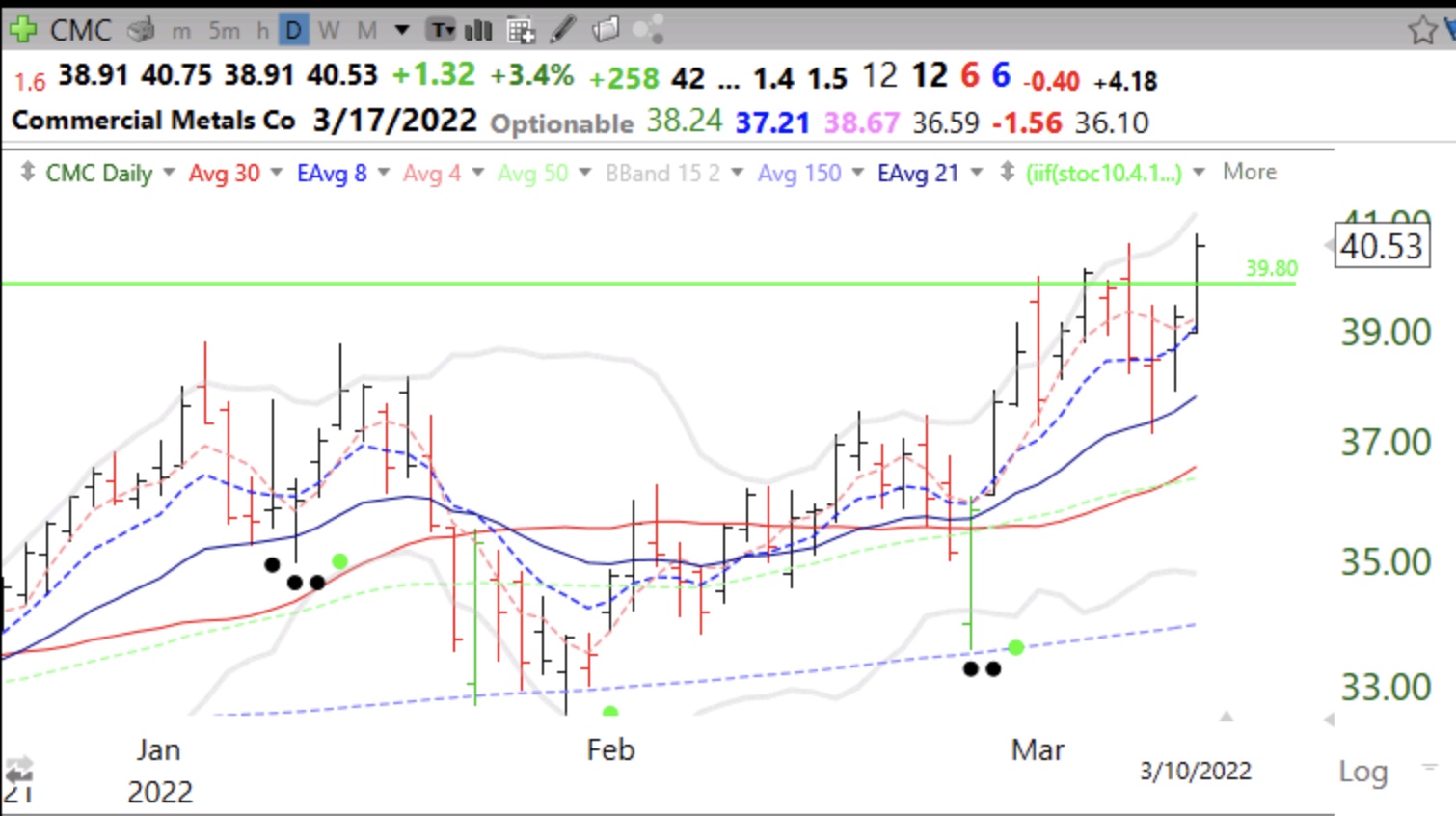Click the printer icon beside CMC
1456x816 pixels.
(142, 31)
